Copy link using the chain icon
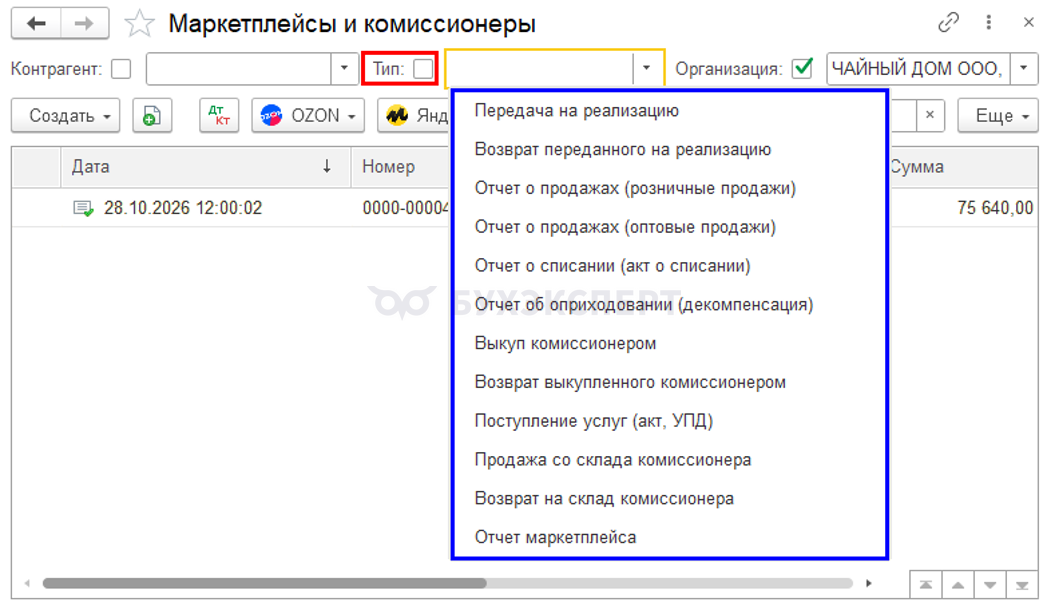The width and height of the screenshot is (1048, 606). coord(948,23)
